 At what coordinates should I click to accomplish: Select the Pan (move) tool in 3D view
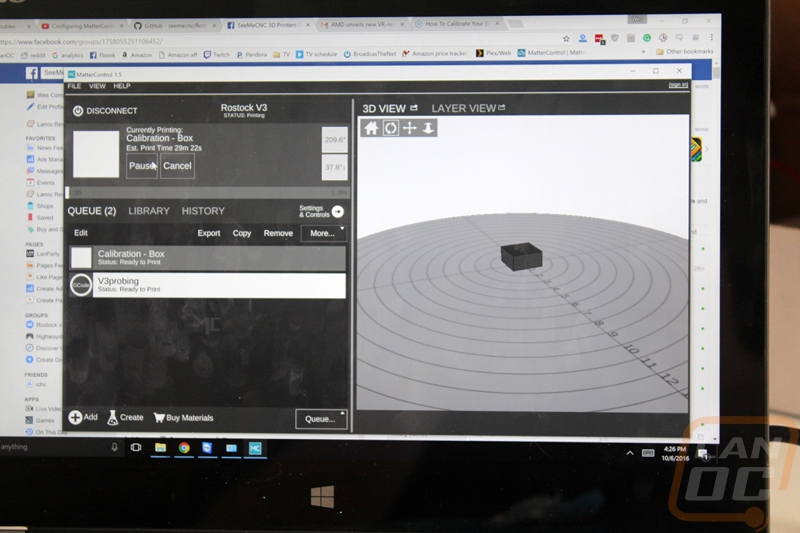[409, 128]
